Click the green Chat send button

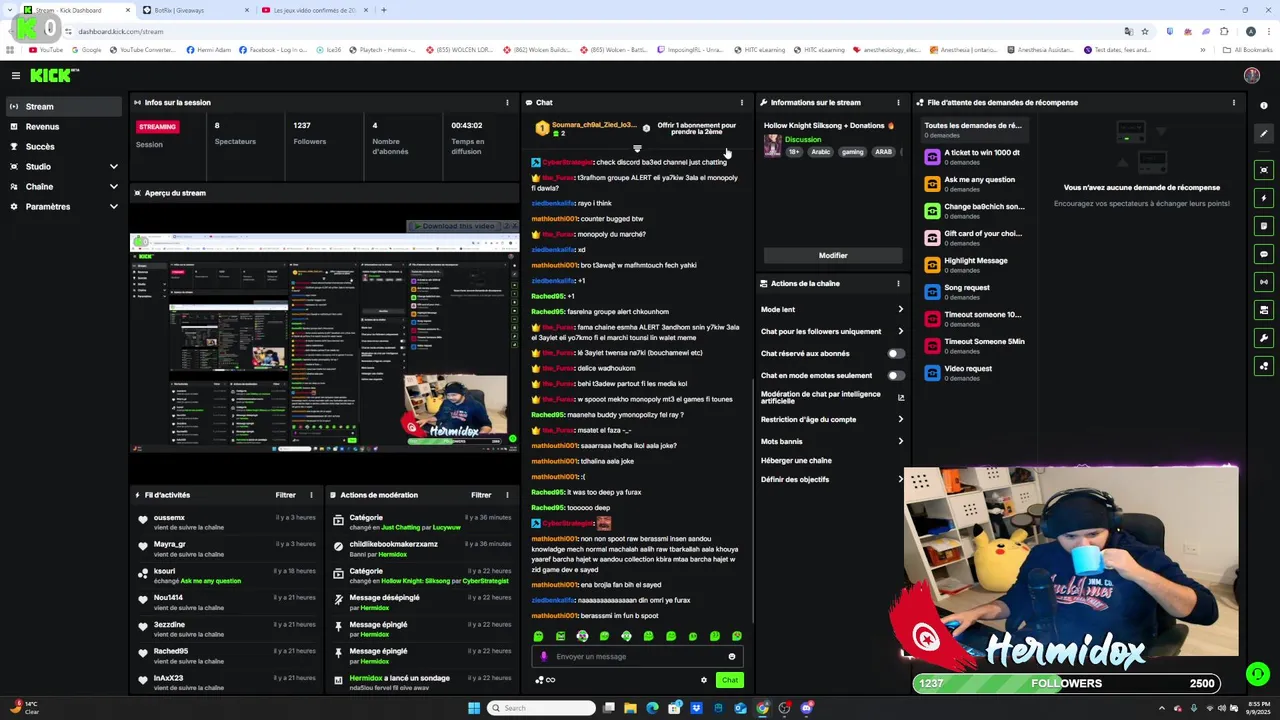point(730,680)
